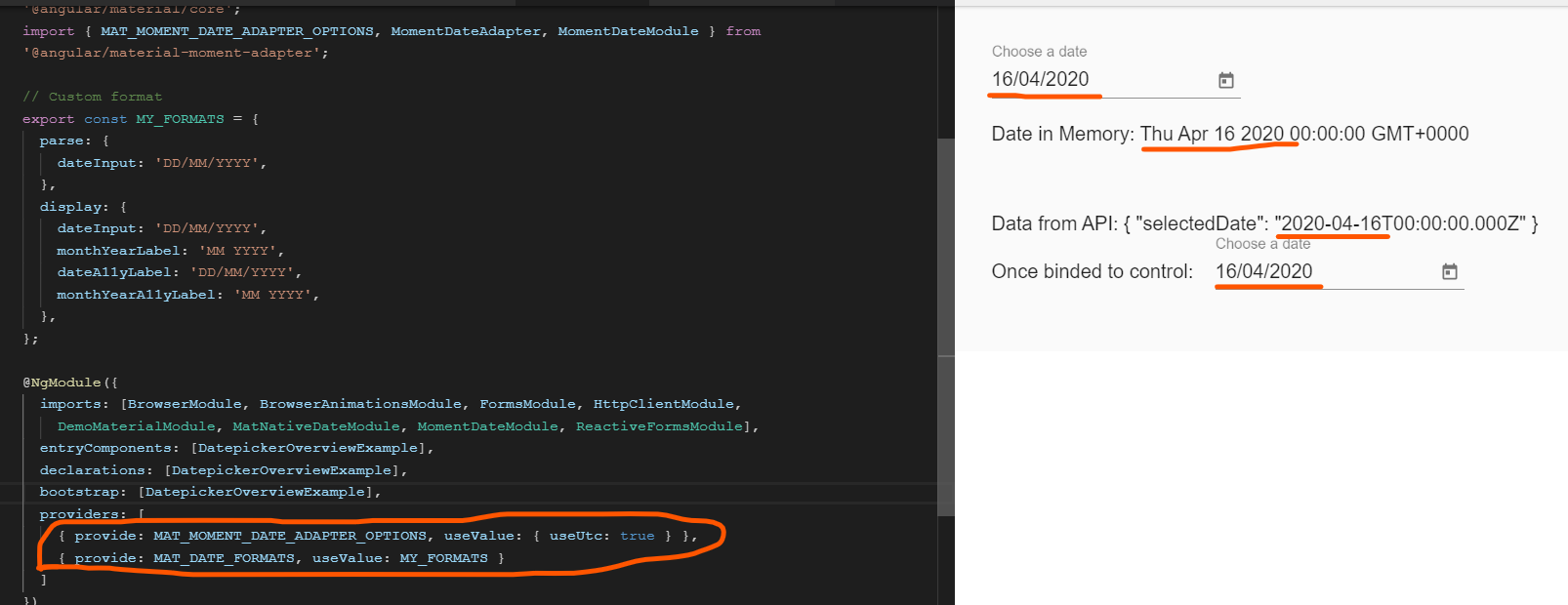Click the code editor vertical scrollbar
1568x605 pixels.
(x=945, y=244)
